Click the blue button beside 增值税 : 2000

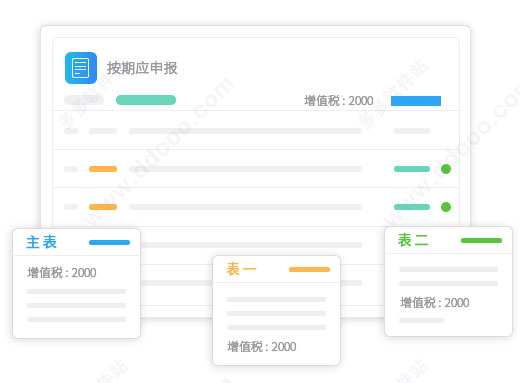click(416, 101)
